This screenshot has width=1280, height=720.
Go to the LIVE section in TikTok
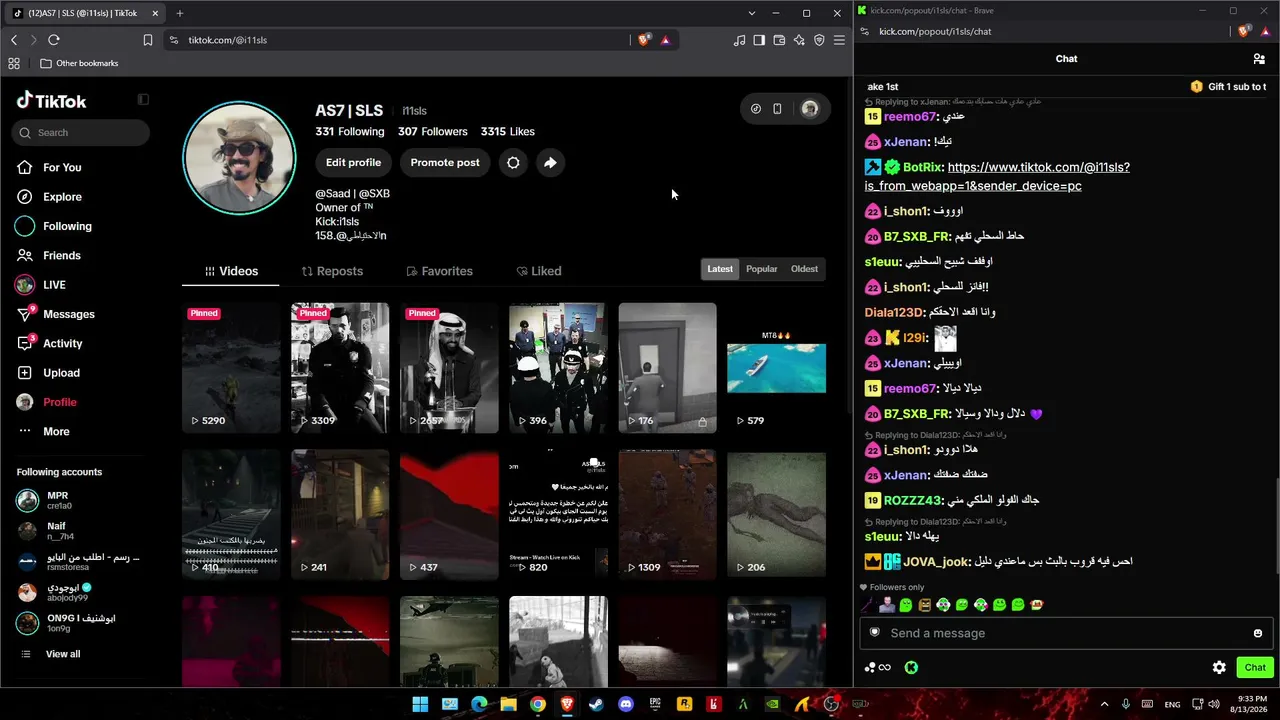54,285
